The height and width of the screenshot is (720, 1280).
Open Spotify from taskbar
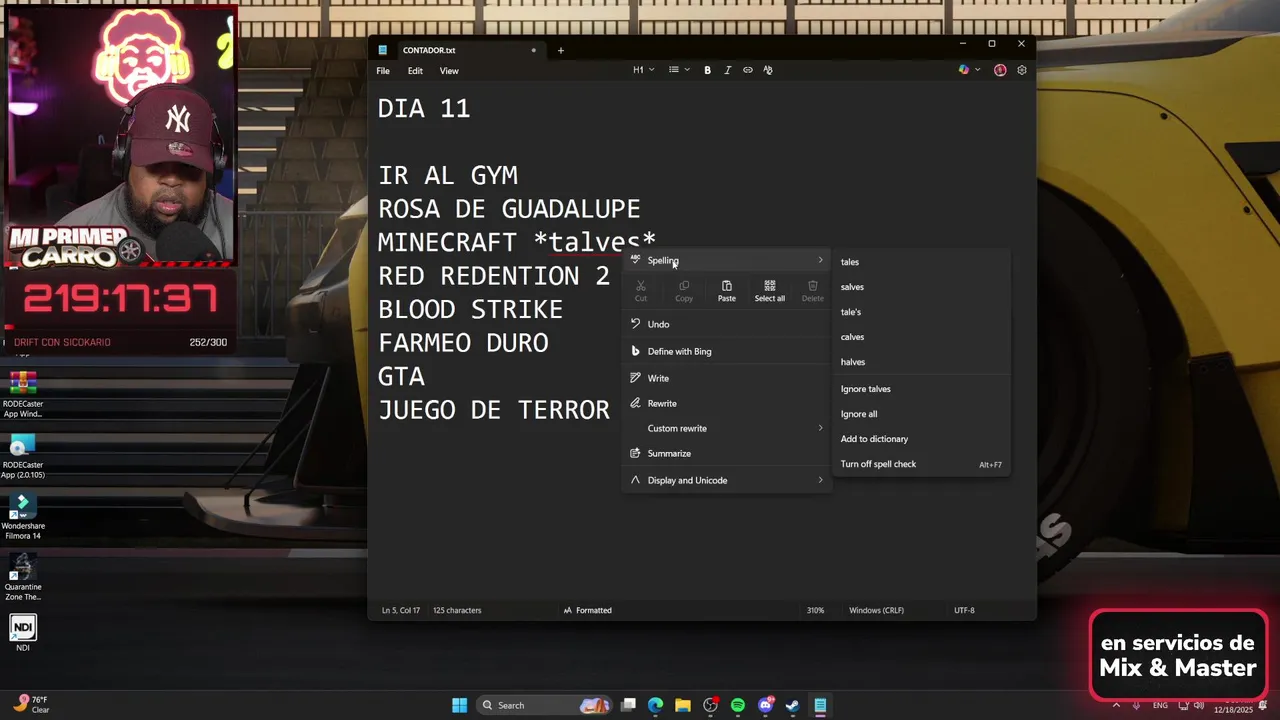pyautogui.click(x=737, y=705)
